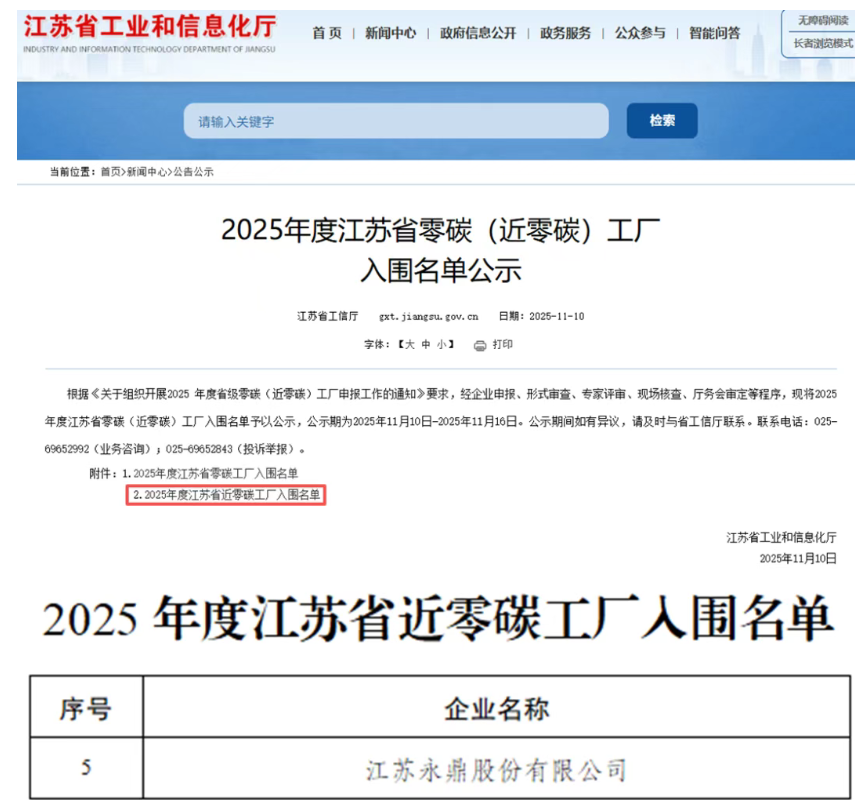Image resolution: width=855 pixels, height=800 pixels.
Task: Set font size to 大
Action: point(409,345)
